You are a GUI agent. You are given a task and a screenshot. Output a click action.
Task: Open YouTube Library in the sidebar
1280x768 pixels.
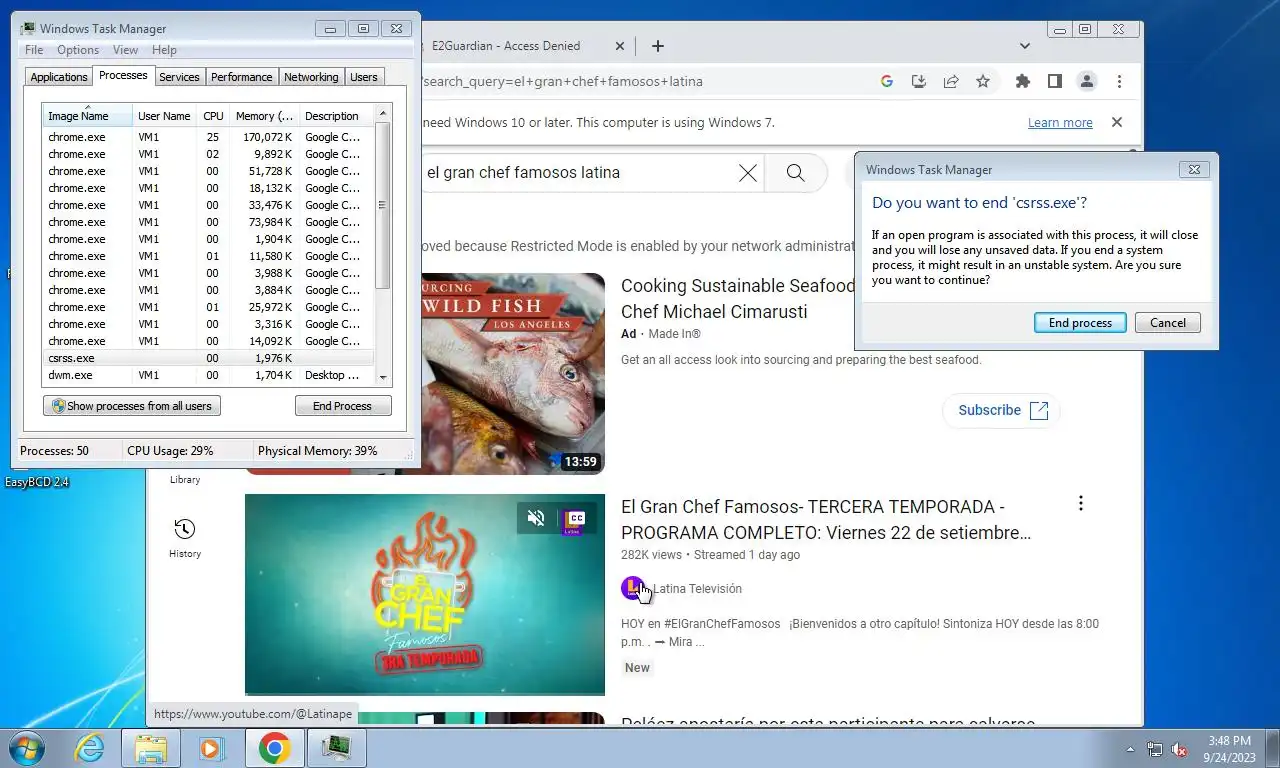pyautogui.click(x=185, y=479)
